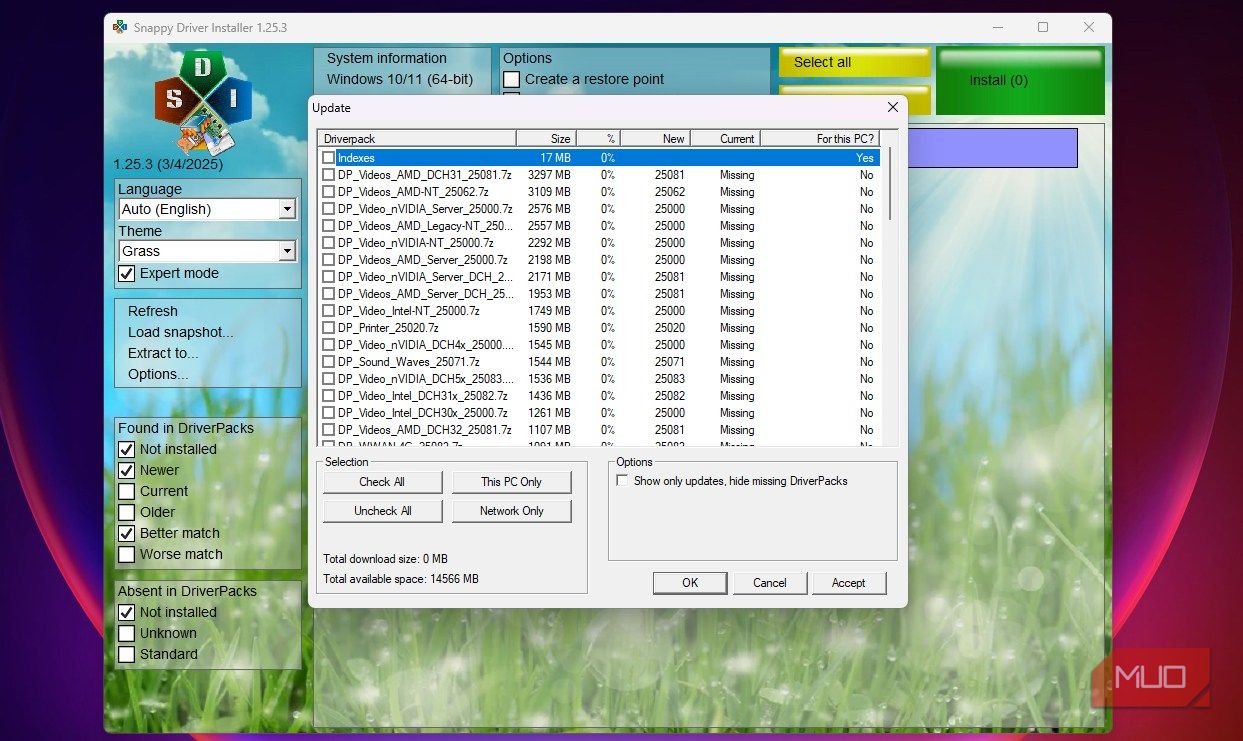Close the Update dialog
The width and height of the screenshot is (1243, 741).
(893, 108)
